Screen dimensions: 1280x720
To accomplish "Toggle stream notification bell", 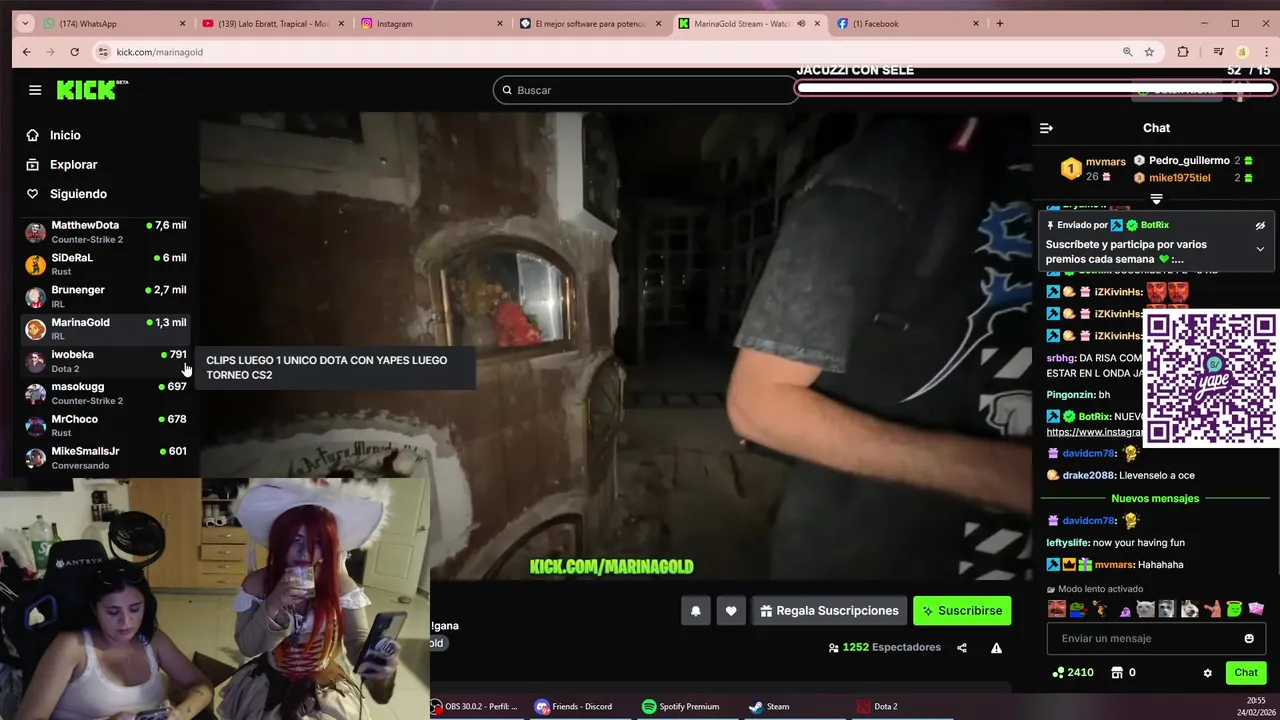I will coord(696,611).
